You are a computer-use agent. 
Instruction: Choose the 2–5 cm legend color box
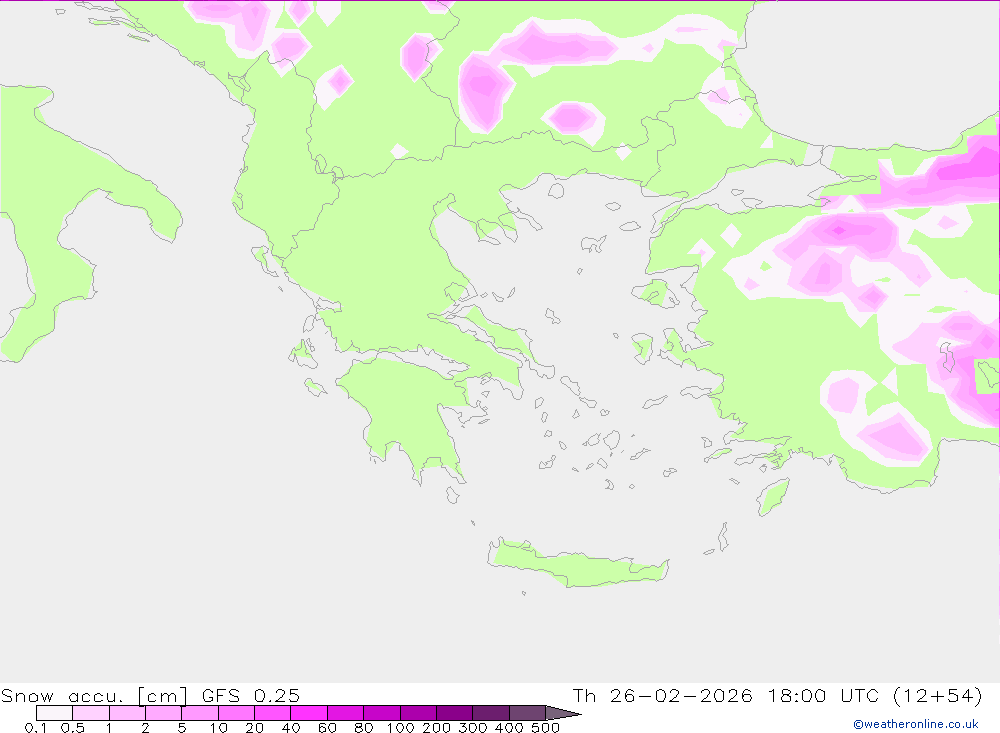click(163, 713)
